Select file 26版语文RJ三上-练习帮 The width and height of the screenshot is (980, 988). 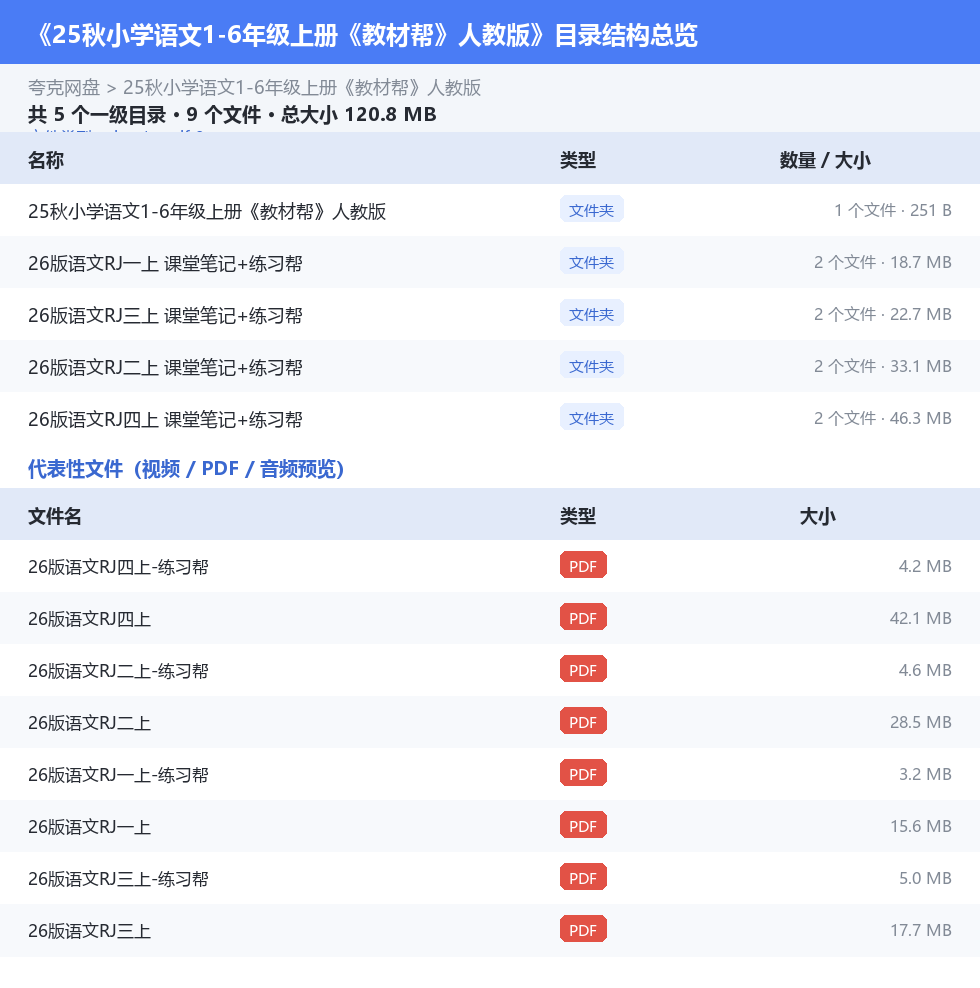pyautogui.click(x=490, y=878)
